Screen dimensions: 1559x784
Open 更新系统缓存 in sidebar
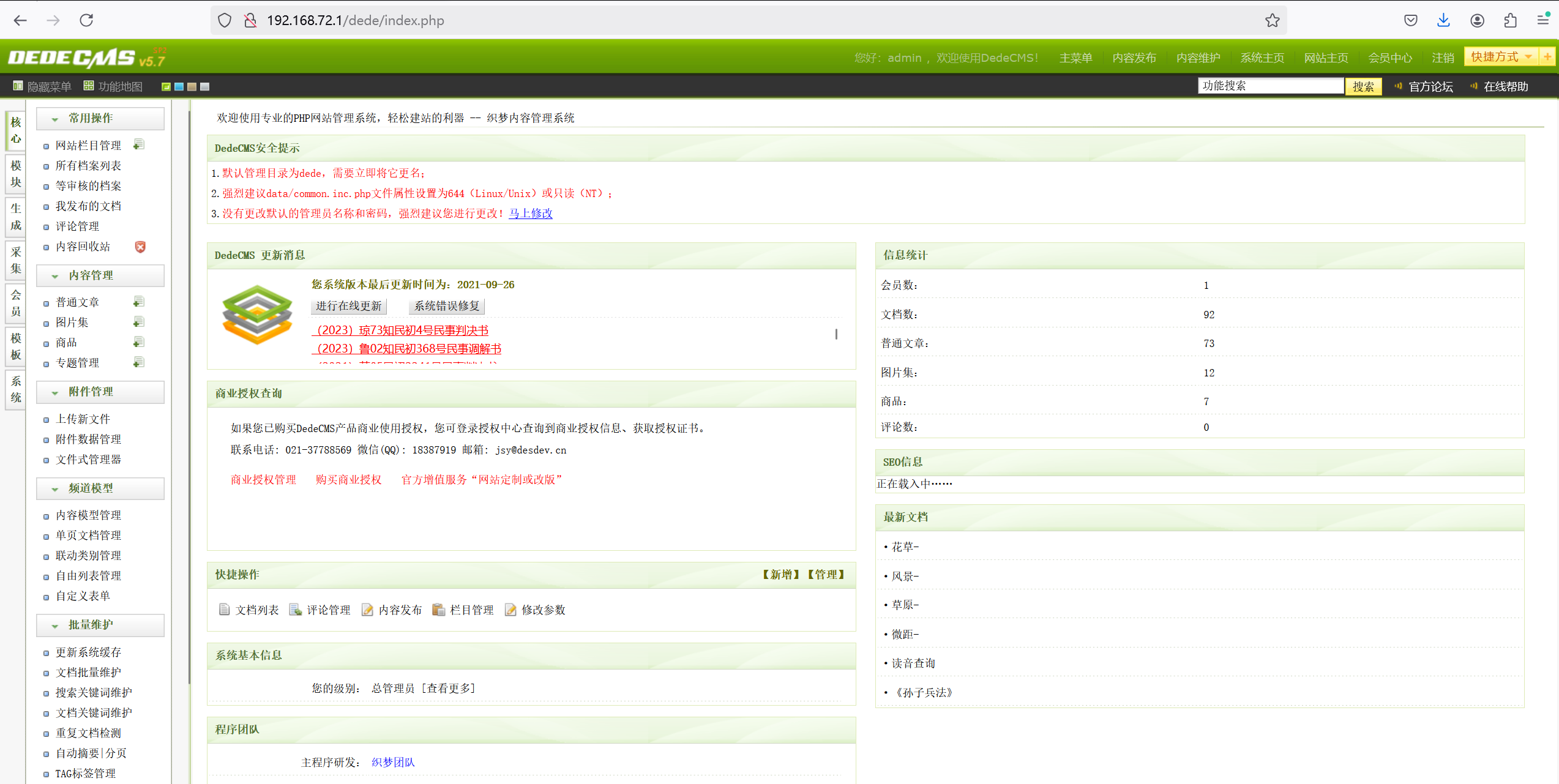88,652
